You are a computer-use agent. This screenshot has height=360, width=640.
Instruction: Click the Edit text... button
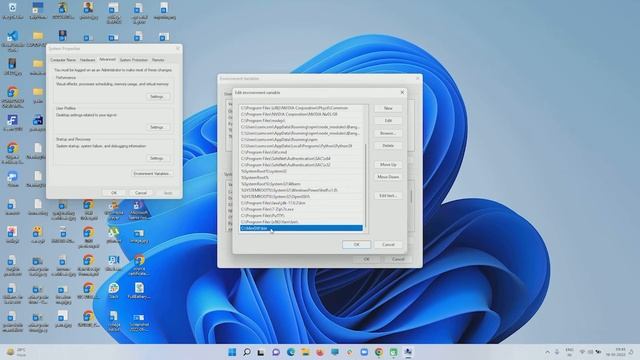[388, 196]
